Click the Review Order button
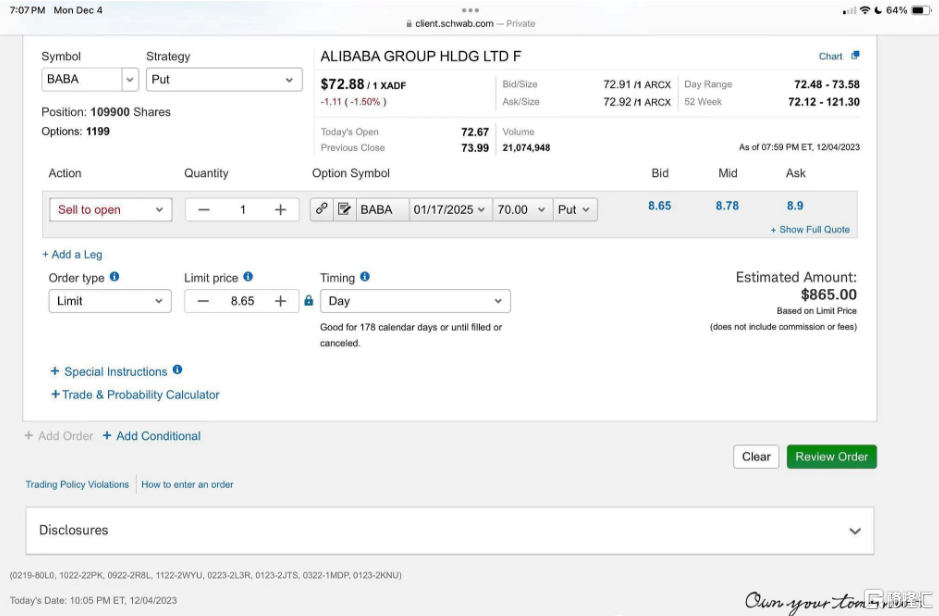939x616 pixels. click(x=831, y=457)
